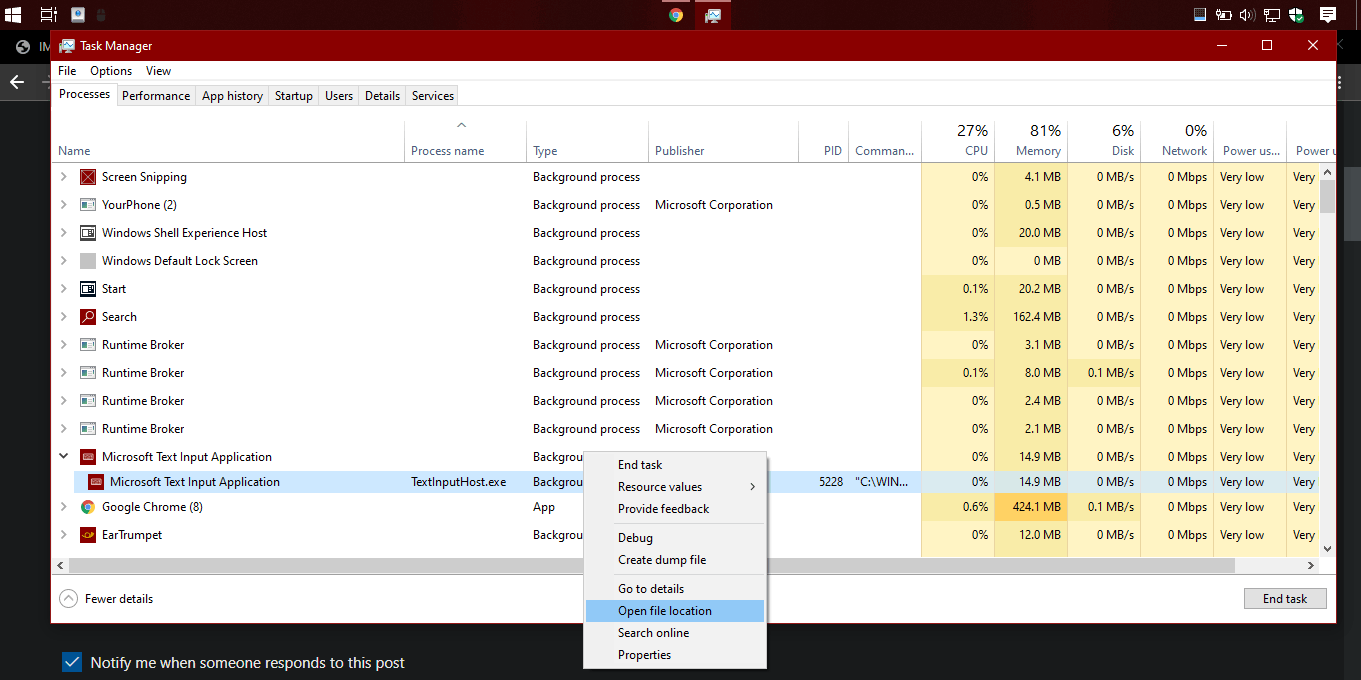This screenshot has height=680, width=1361.
Task: Open the File menu
Action: [x=67, y=71]
